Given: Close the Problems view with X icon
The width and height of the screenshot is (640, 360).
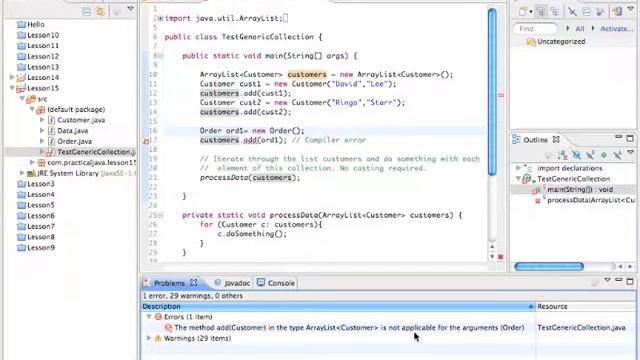Looking at the screenshot, I should coord(193,282).
